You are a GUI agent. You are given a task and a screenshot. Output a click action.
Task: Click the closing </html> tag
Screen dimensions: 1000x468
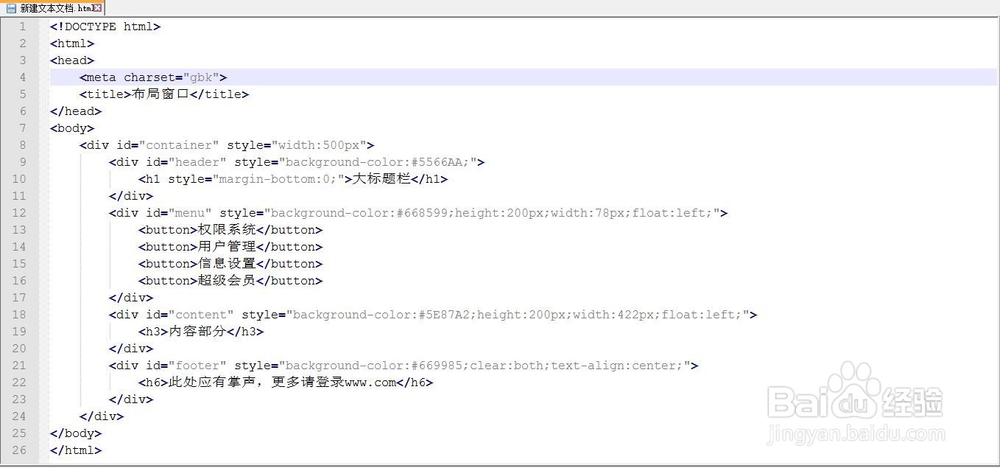click(76, 450)
